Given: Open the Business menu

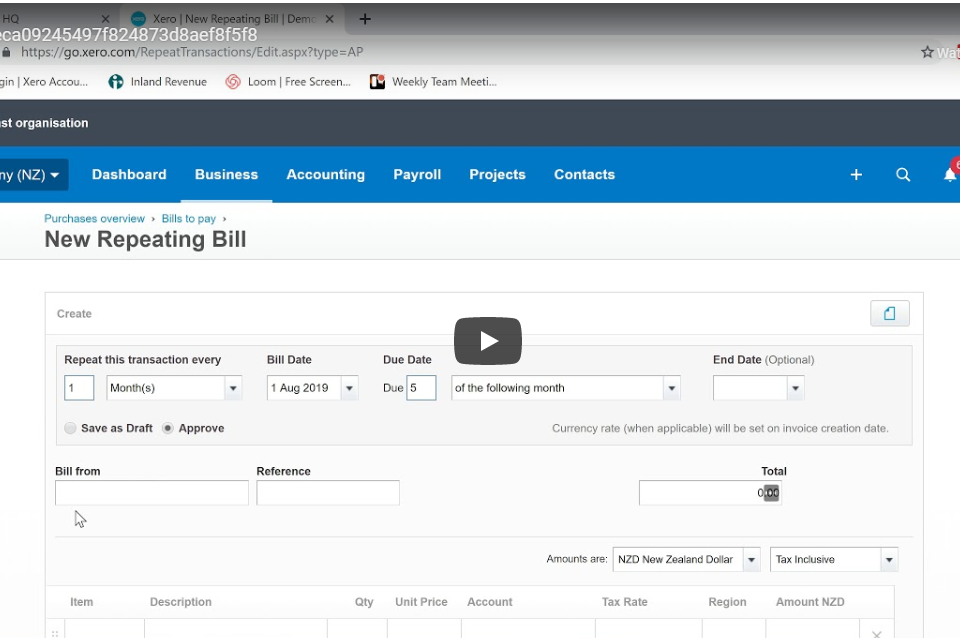Looking at the screenshot, I should (x=226, y=174).
